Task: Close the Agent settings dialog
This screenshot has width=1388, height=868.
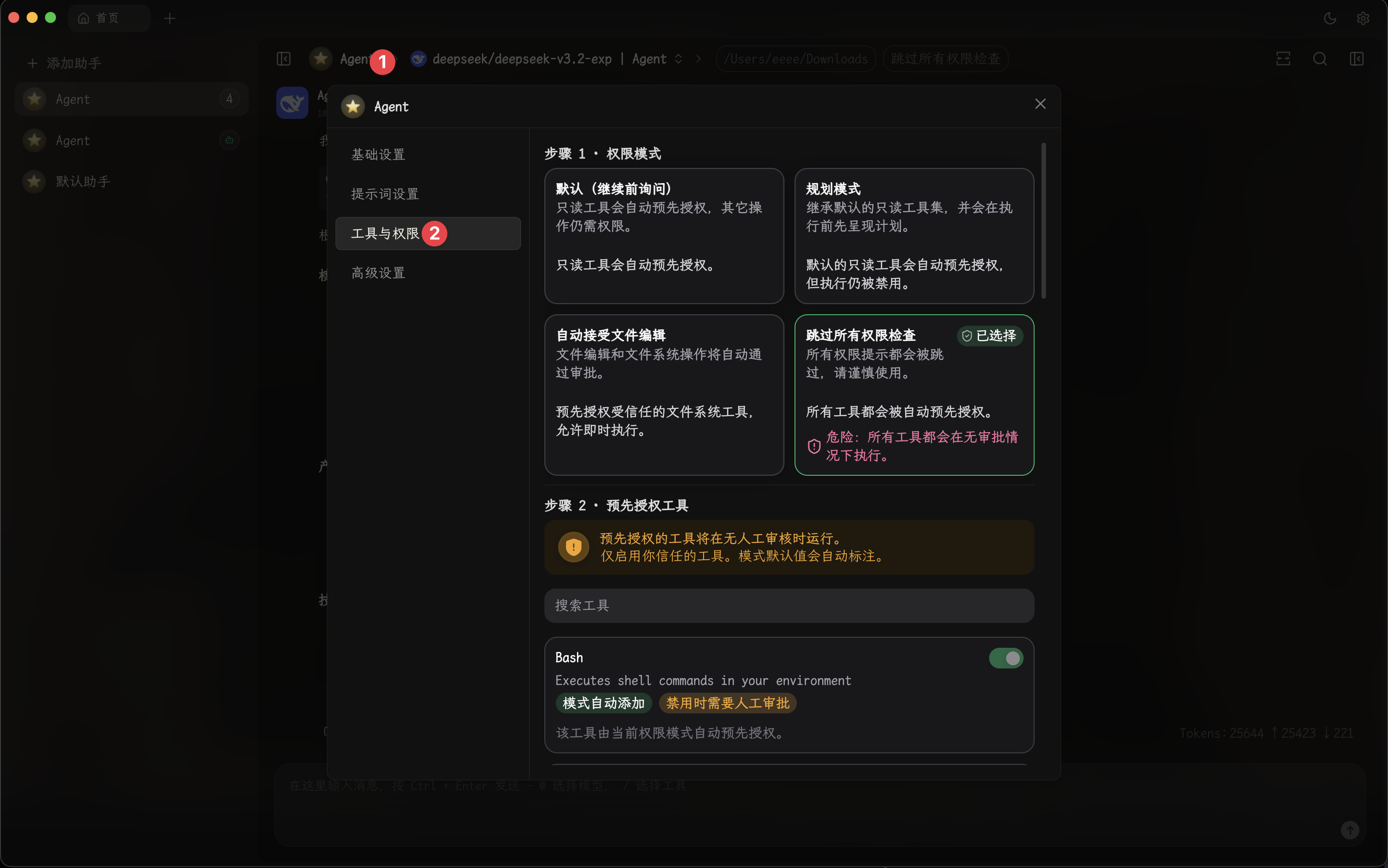Action: pos(1040,104)
